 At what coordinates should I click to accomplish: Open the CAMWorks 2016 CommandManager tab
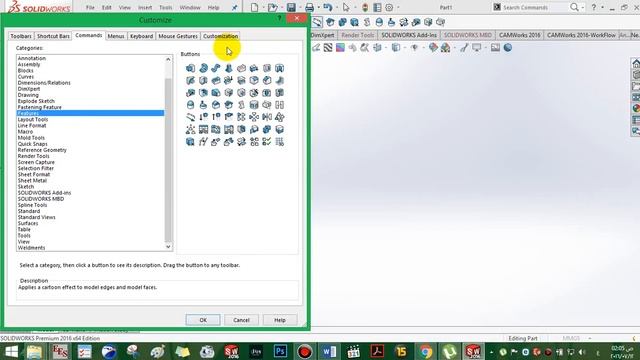point(520,35)
